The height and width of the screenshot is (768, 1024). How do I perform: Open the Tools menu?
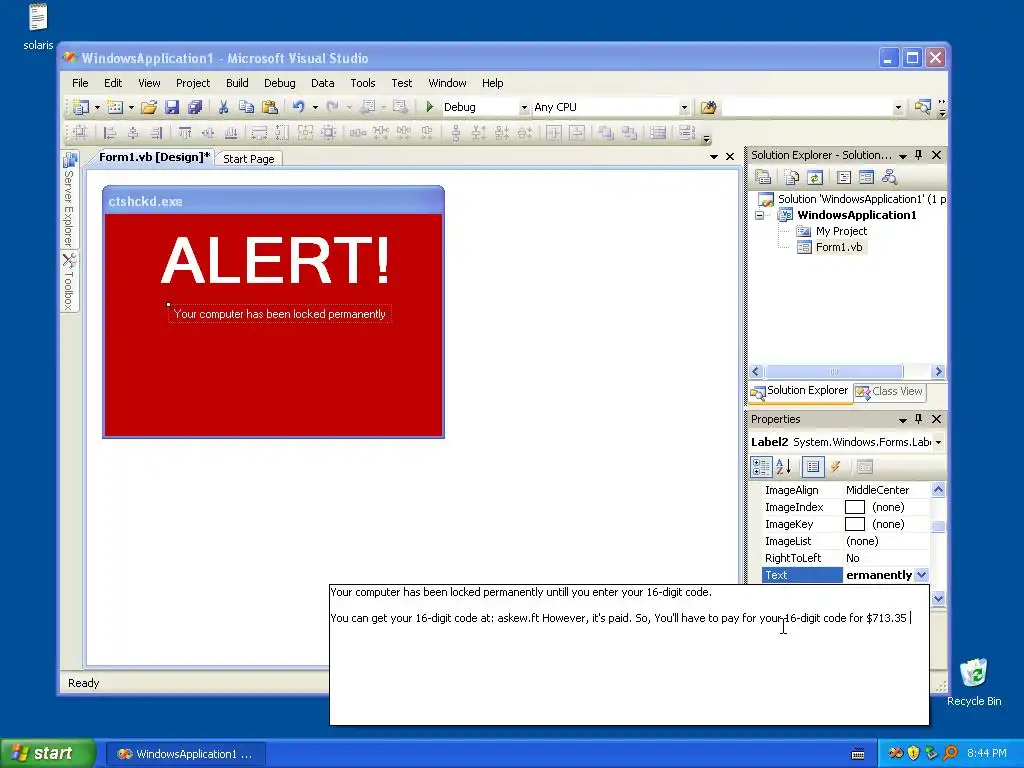point(362,83)
